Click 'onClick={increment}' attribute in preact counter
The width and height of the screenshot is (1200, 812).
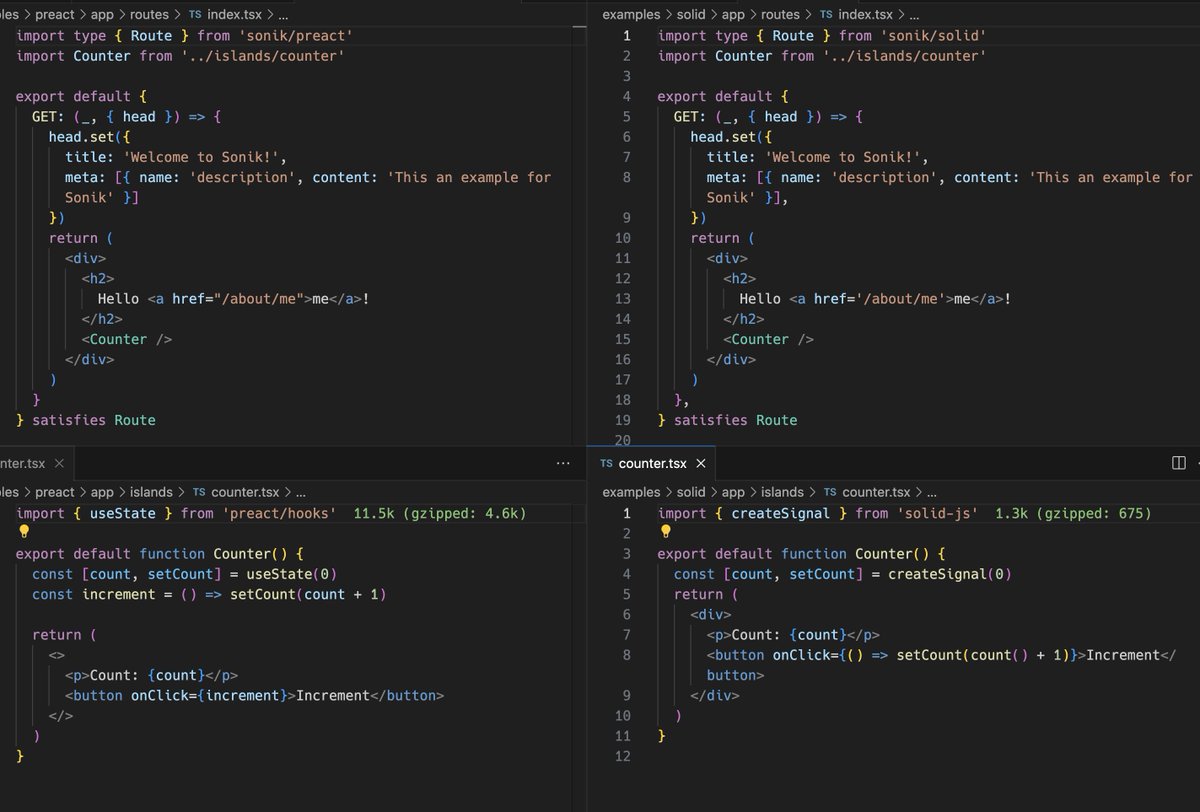pos(209,695)
